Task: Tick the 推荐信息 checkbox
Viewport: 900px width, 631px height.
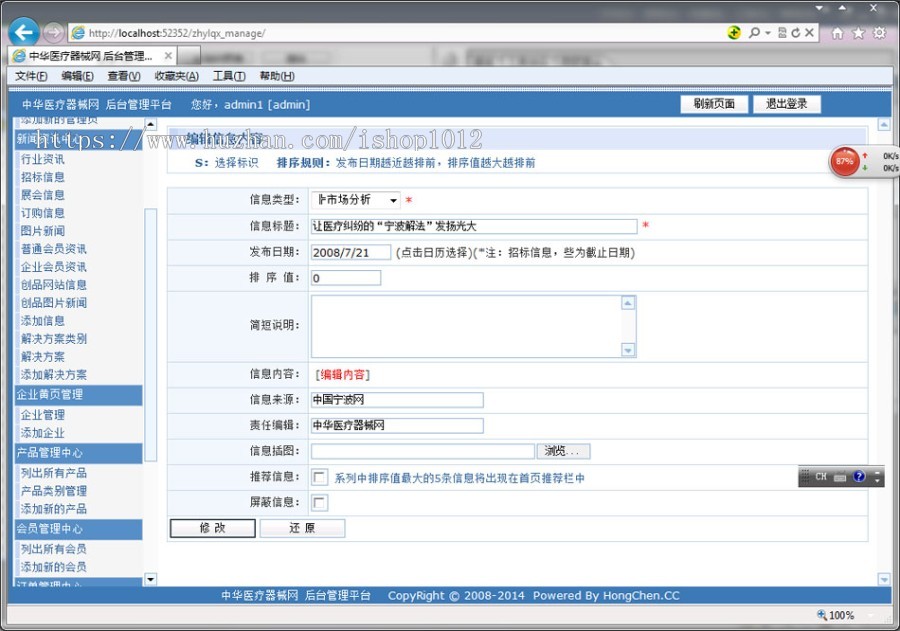Action: coord(319,477)
